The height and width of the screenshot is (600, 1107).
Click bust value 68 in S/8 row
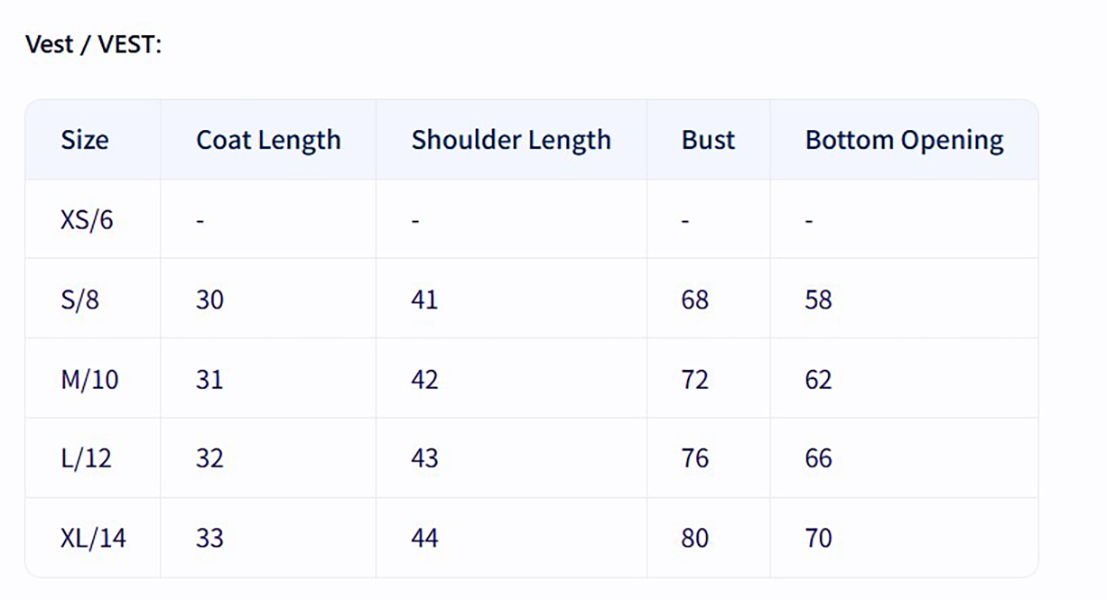(x=695, y=299)
